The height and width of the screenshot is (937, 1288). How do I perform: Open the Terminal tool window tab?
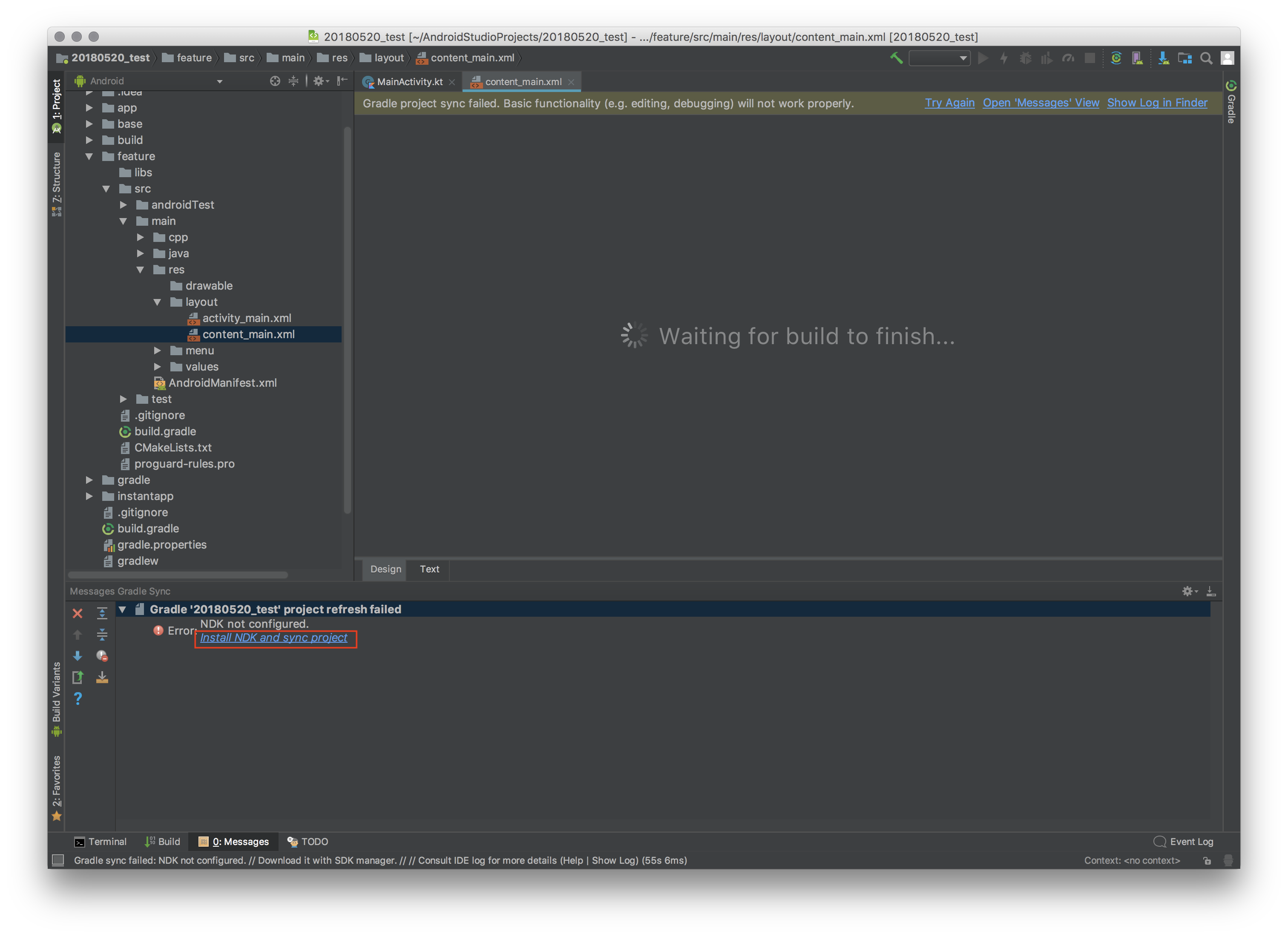(101, 841)
